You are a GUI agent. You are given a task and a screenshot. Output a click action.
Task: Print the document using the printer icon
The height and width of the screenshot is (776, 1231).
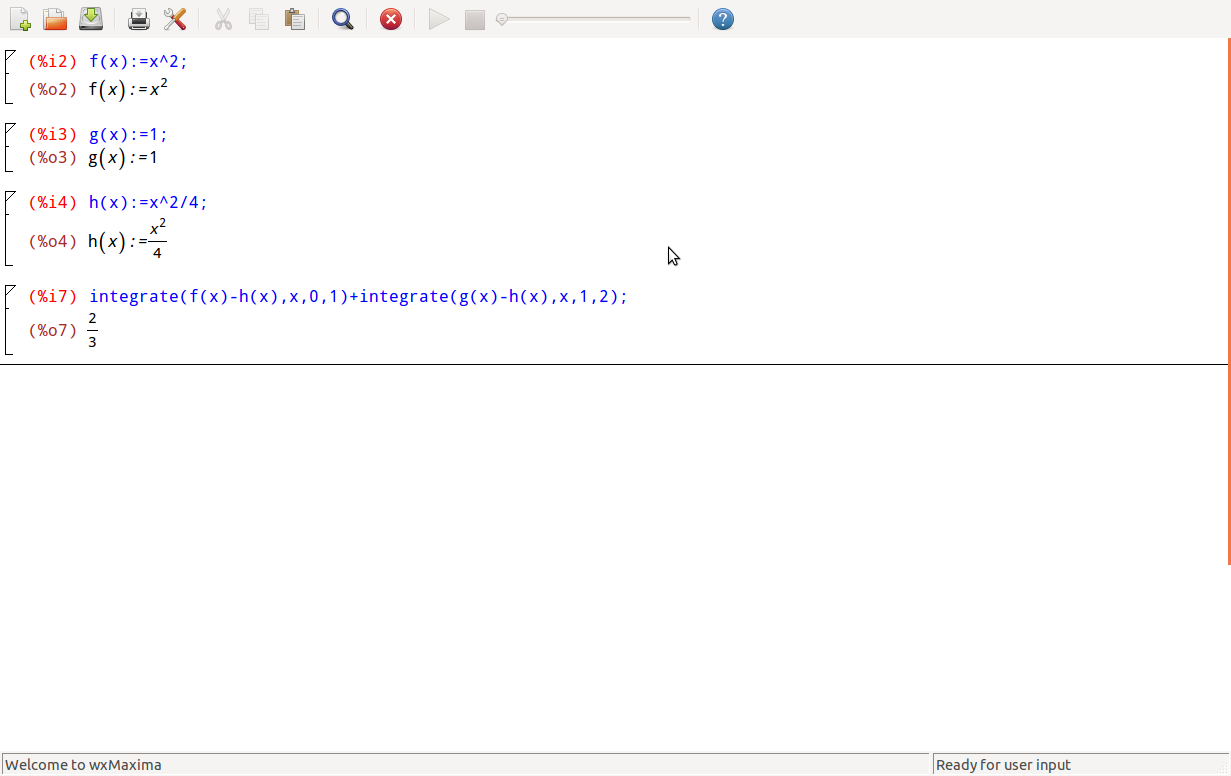tap(139, 19)
